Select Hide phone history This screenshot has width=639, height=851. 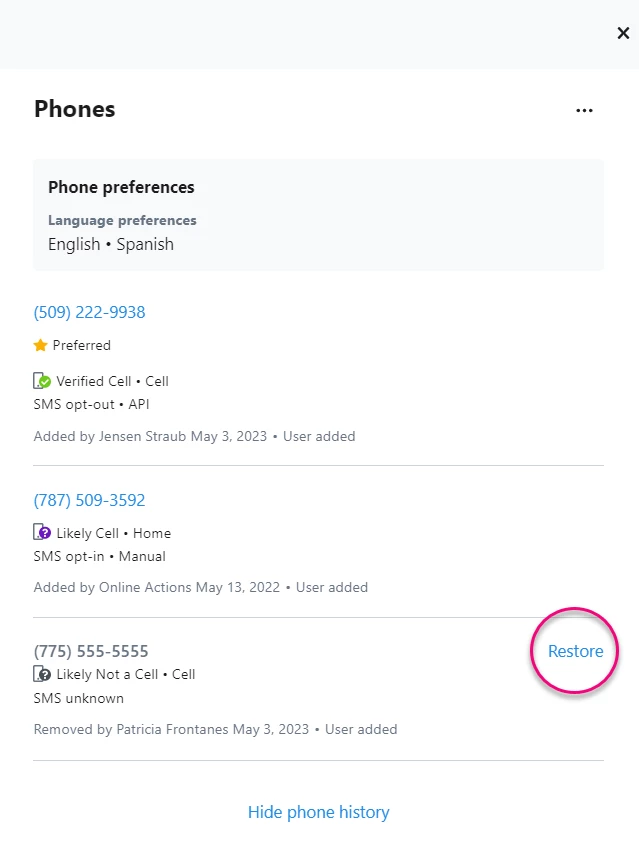point(318,812)
